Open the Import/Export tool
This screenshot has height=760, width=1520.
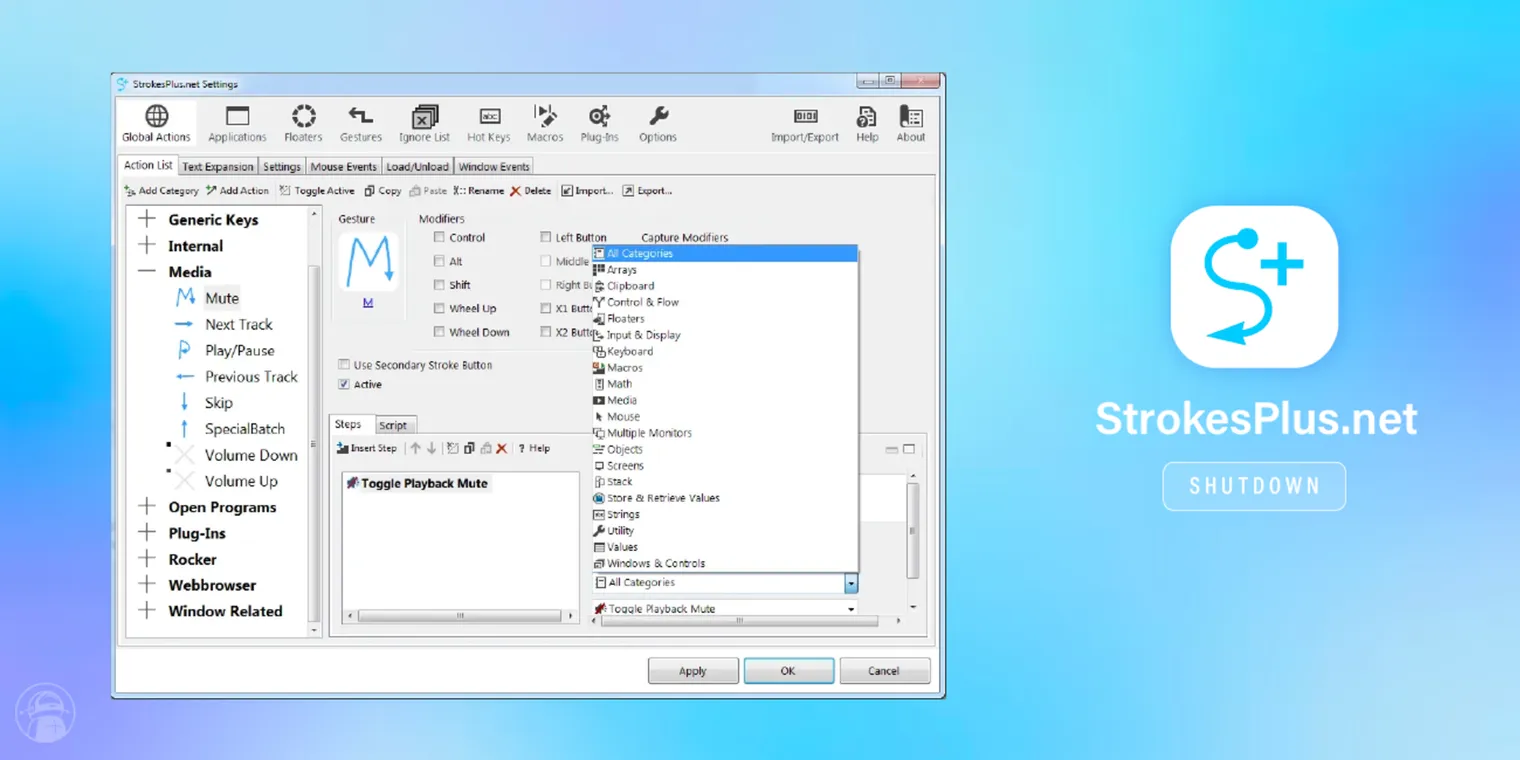804,122
